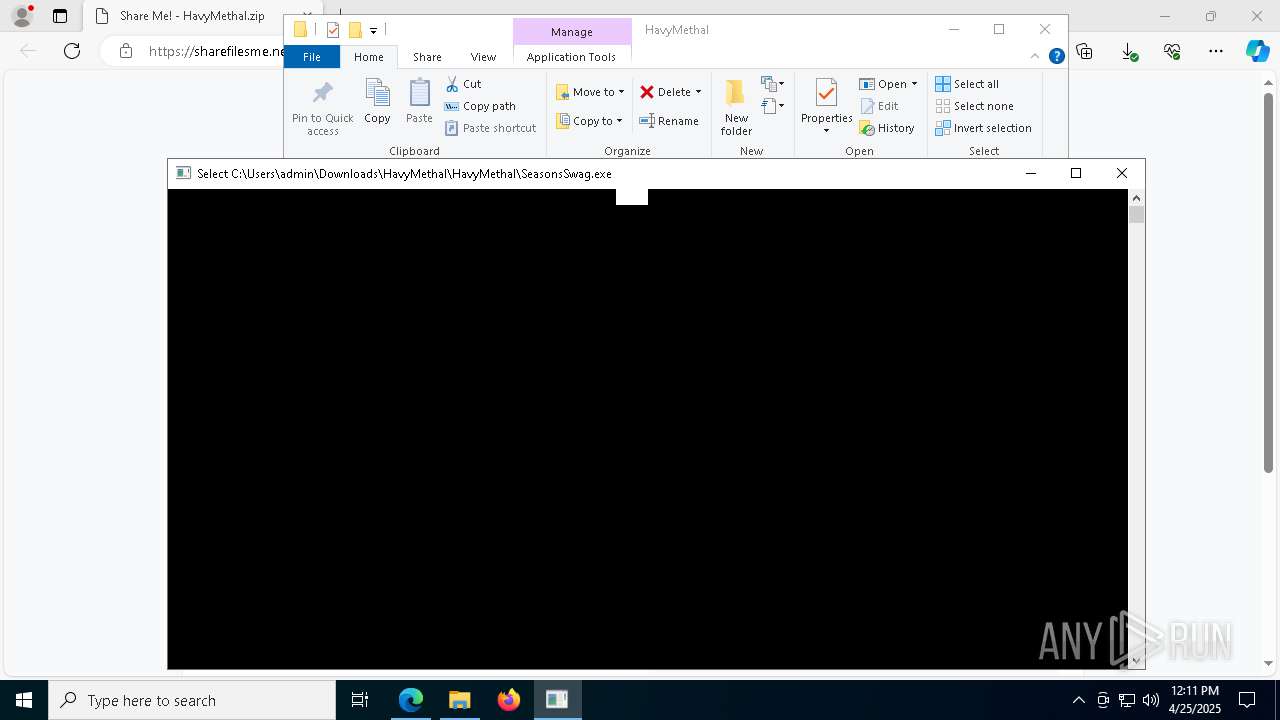1280x720 pixels.
Task: Click the Edge profile avatar
Action: tap(22, 16)
